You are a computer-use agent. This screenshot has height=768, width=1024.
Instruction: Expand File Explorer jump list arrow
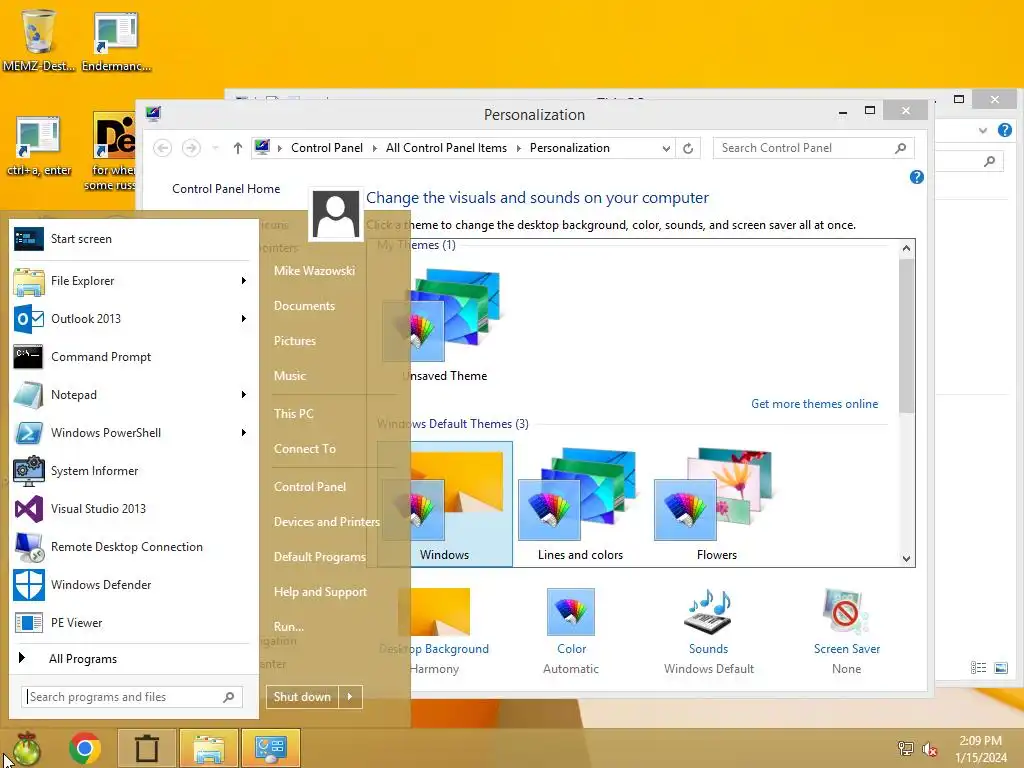click(244, 281)
